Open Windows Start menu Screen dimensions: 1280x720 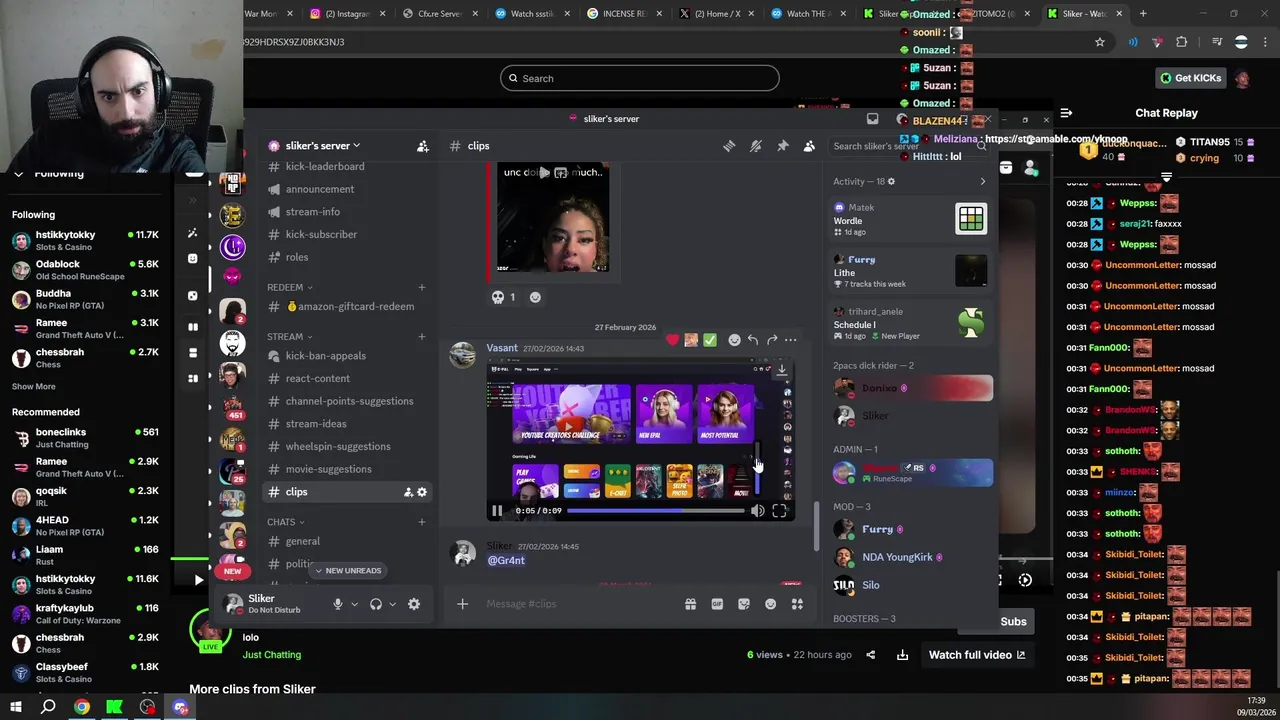(x=15, y=707)
